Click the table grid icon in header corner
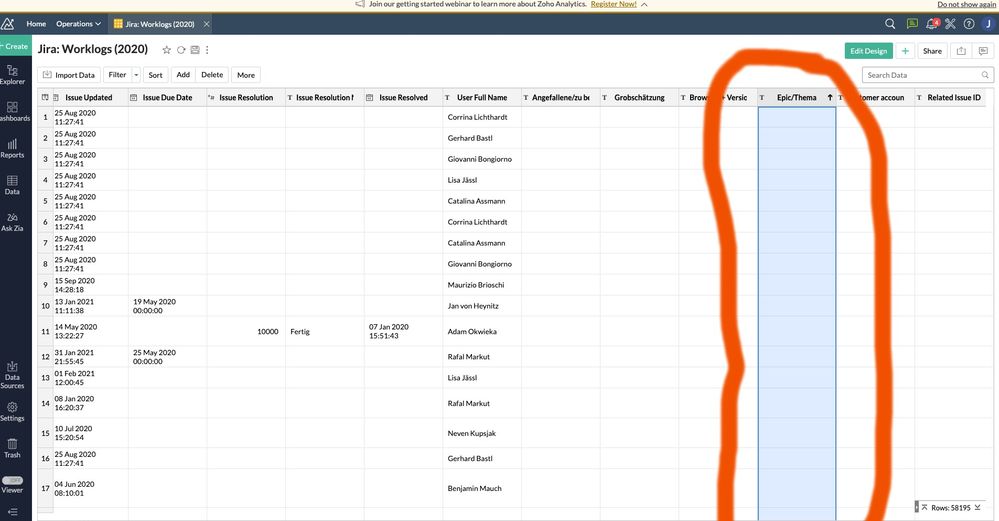The height and width of the screenshot is (521, 999). pyautogui.click(x=45, y=97)
